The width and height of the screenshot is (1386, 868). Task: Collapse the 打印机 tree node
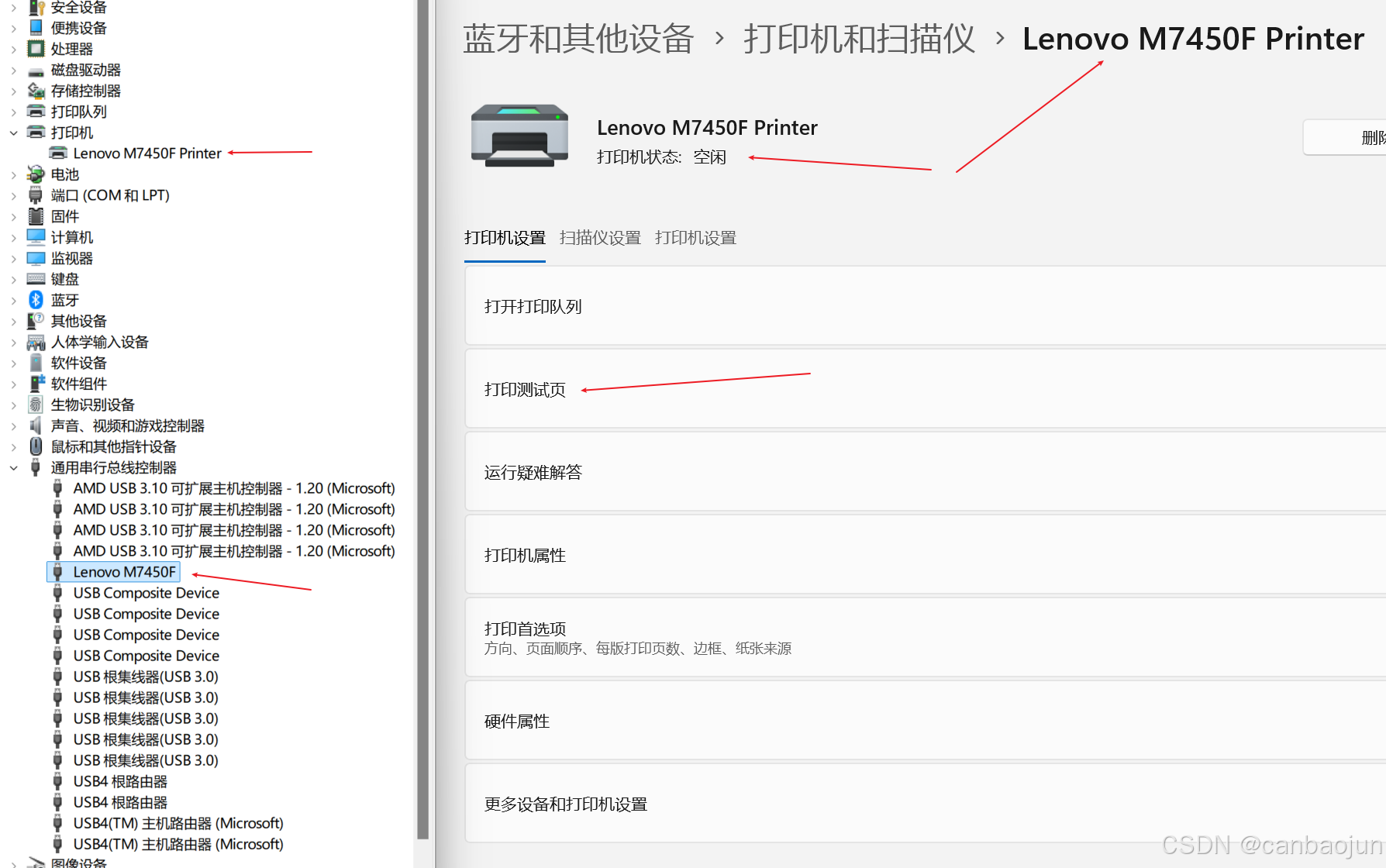13,133
